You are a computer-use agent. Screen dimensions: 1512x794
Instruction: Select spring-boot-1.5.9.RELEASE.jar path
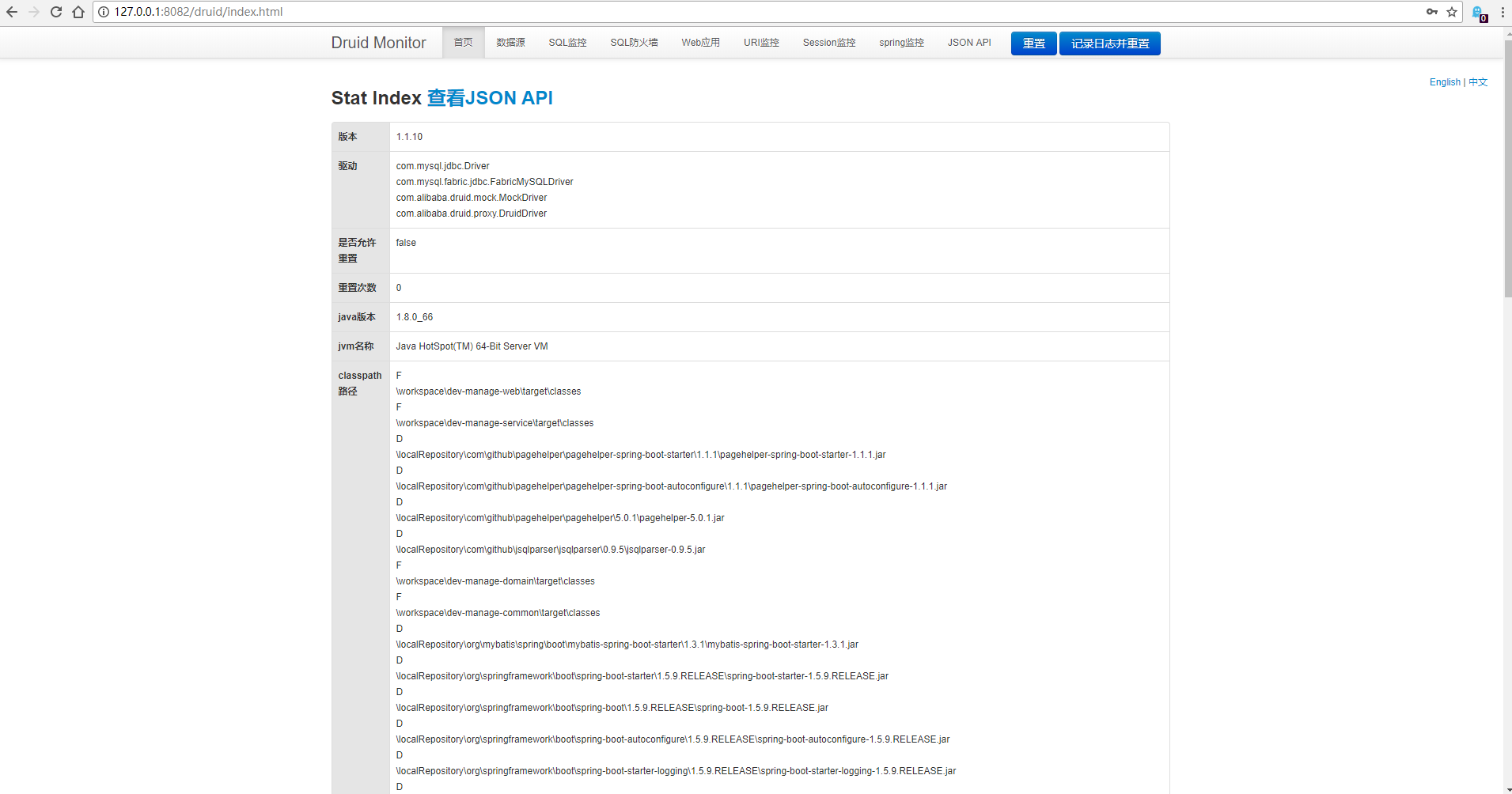pyautogui.click(x=612, y=708)
